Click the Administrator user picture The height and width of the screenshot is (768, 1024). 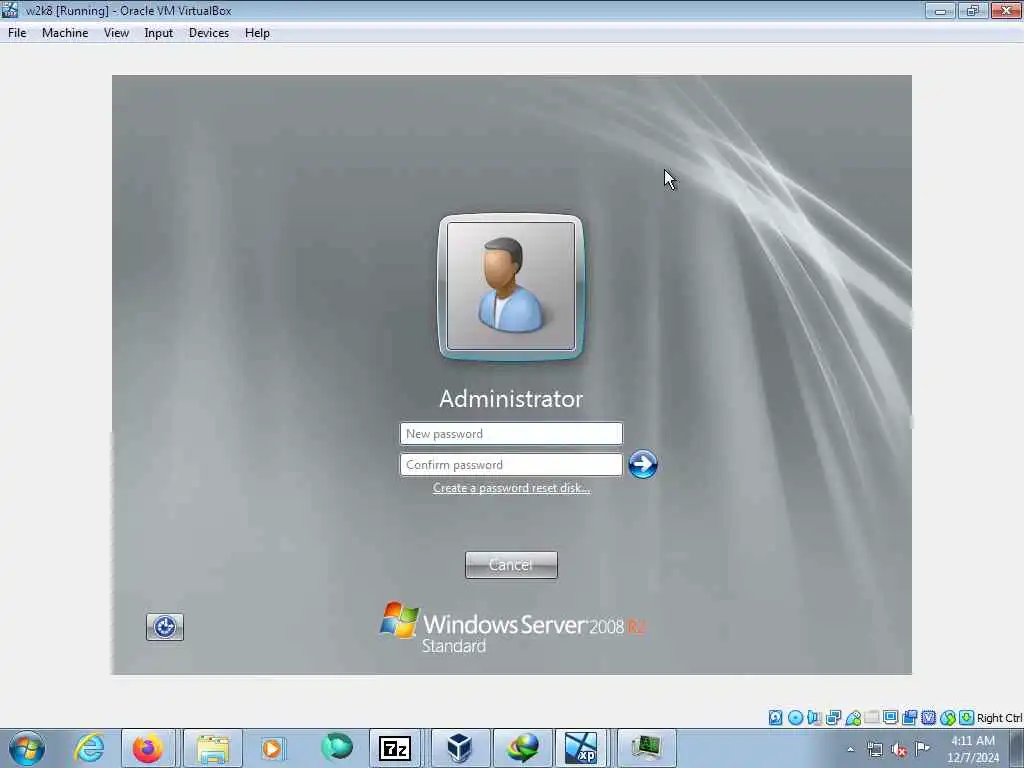point(511,287)
